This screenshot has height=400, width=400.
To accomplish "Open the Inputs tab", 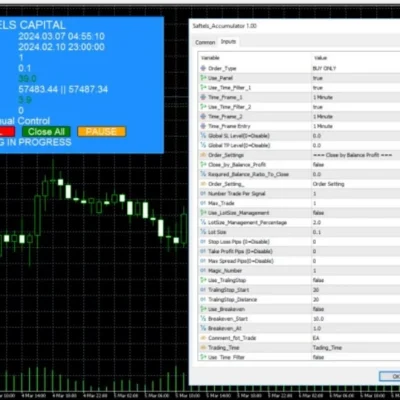I will click(x=228, y=42).
